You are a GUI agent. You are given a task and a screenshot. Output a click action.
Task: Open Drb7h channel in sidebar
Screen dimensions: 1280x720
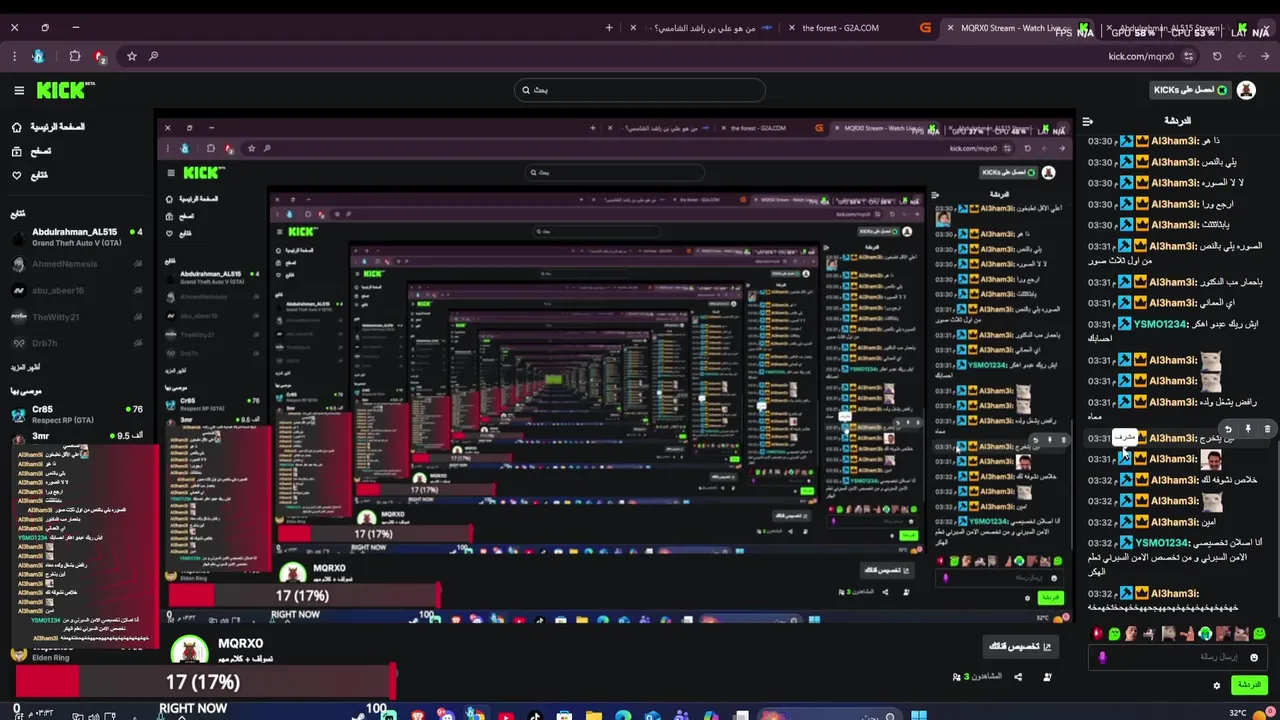click(76, 343)
